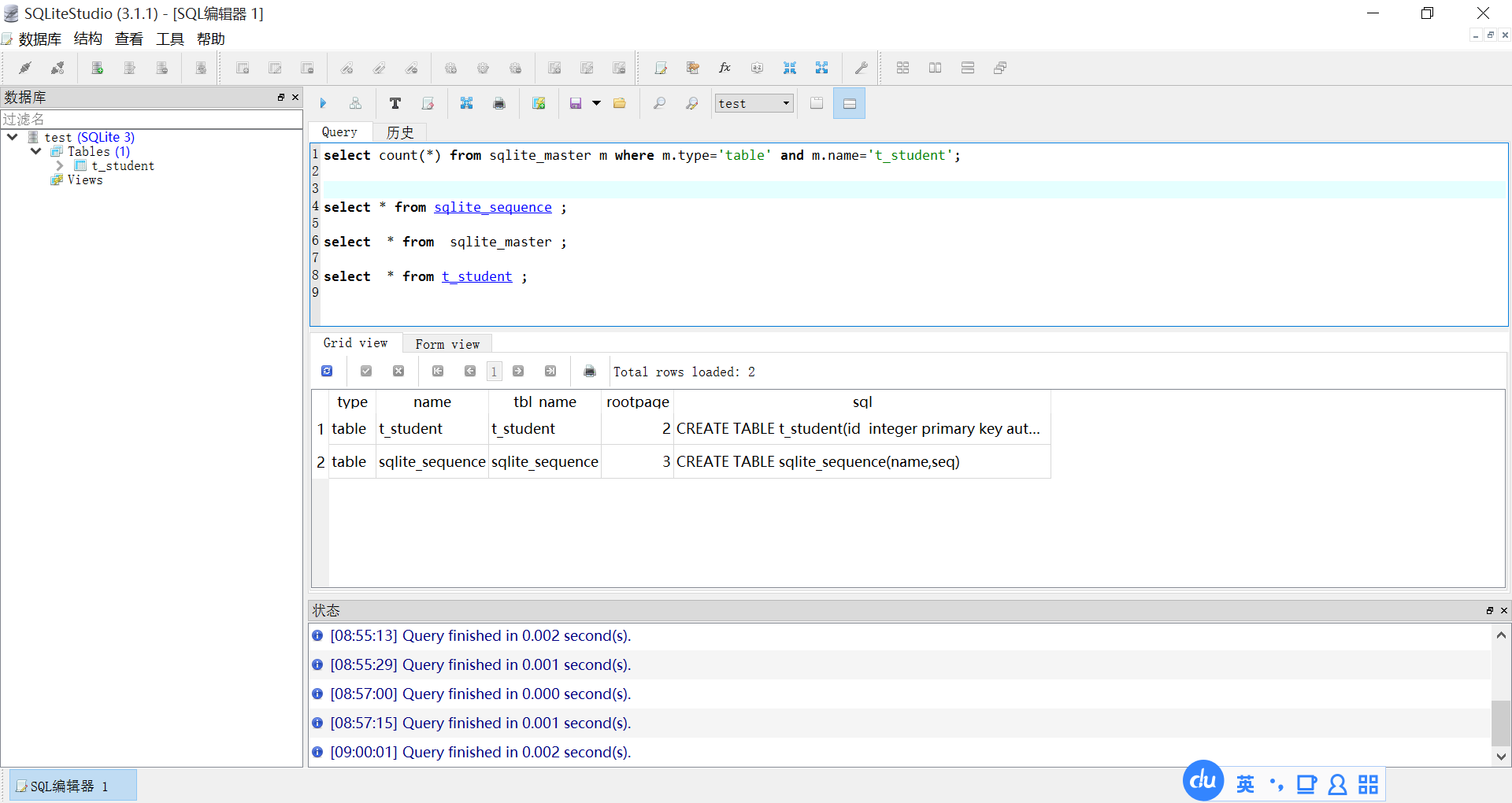The width and height of the screenshot is (1512, 803).
Task: Print the results grid
Action: click(x=590, y=371)
